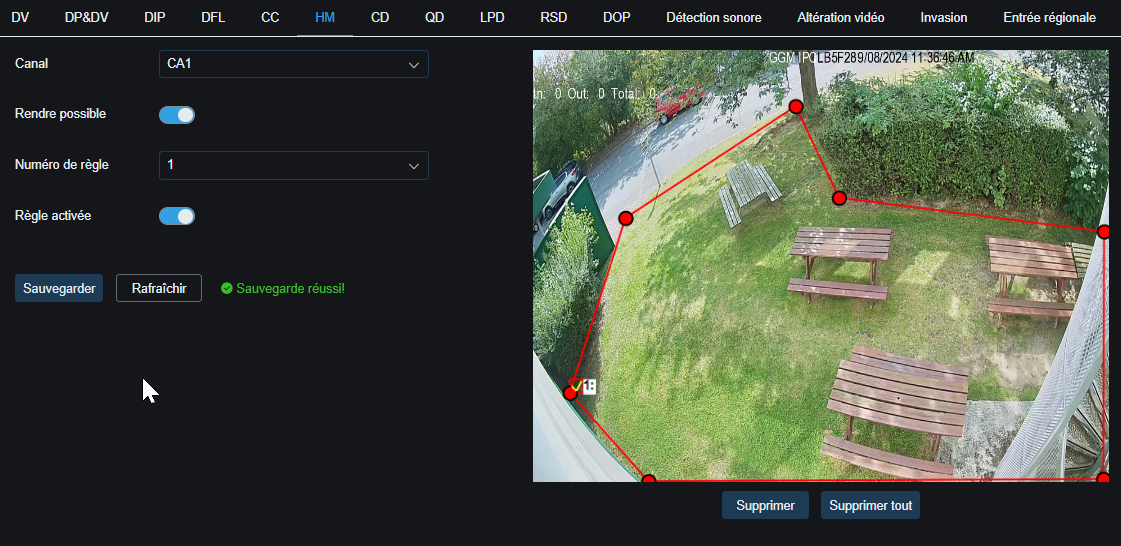Click the Supprimer tout button
The image size is (1121, 546).
click(871, 505)
